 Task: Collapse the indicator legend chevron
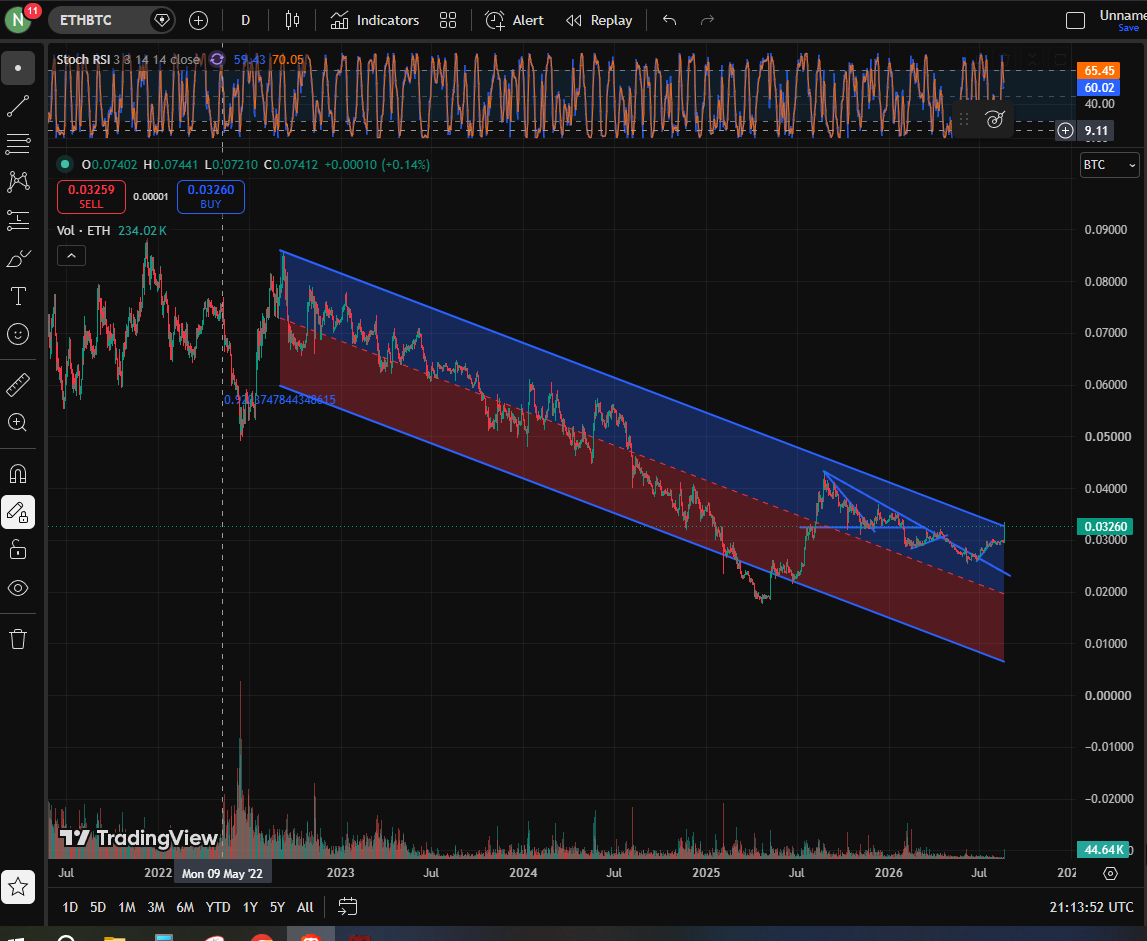[71, 255]
